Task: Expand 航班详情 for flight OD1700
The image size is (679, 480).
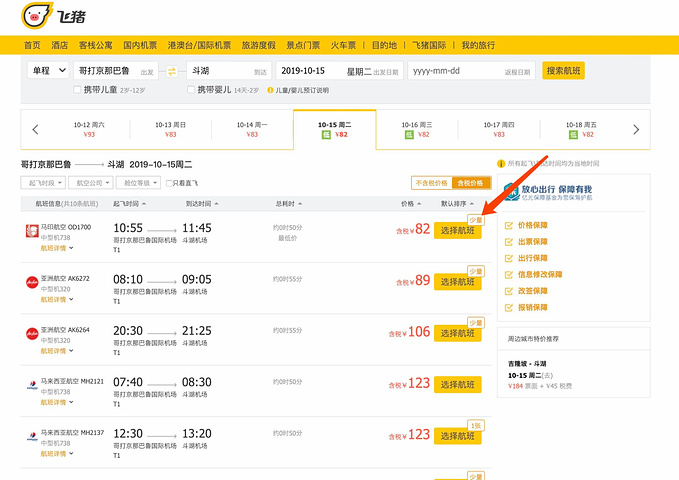Action: click(x=45, y=247)
